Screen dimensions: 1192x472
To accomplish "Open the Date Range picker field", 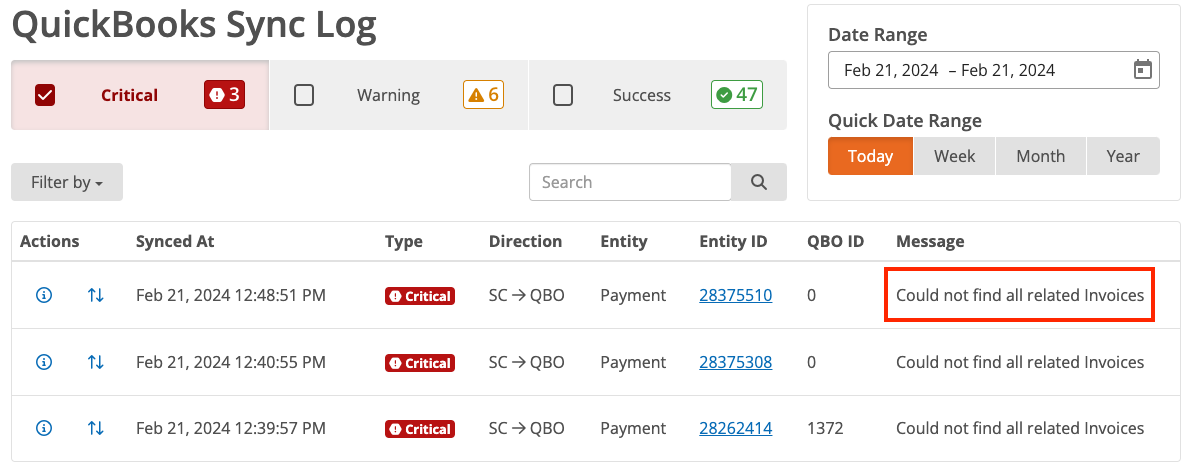I will pos(994,70).
